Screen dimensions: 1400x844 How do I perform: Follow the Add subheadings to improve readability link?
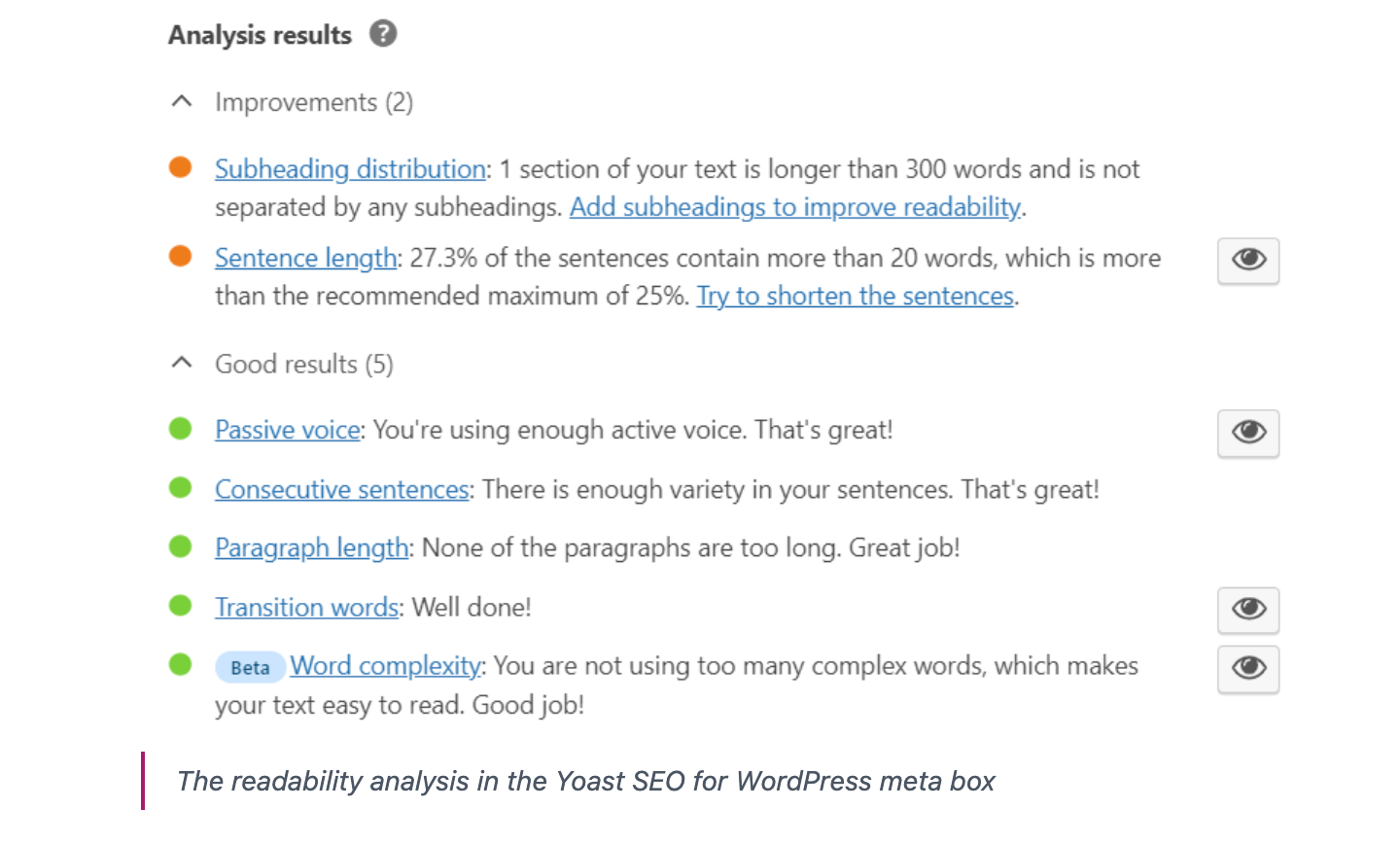click(x=795, y=206)
